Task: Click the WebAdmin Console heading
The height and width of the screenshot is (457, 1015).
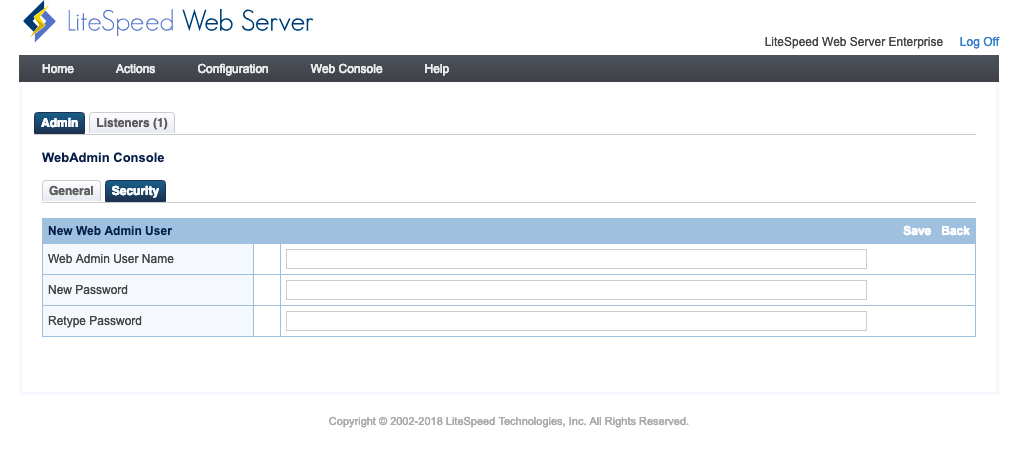Action: click(x=103, y=158)
